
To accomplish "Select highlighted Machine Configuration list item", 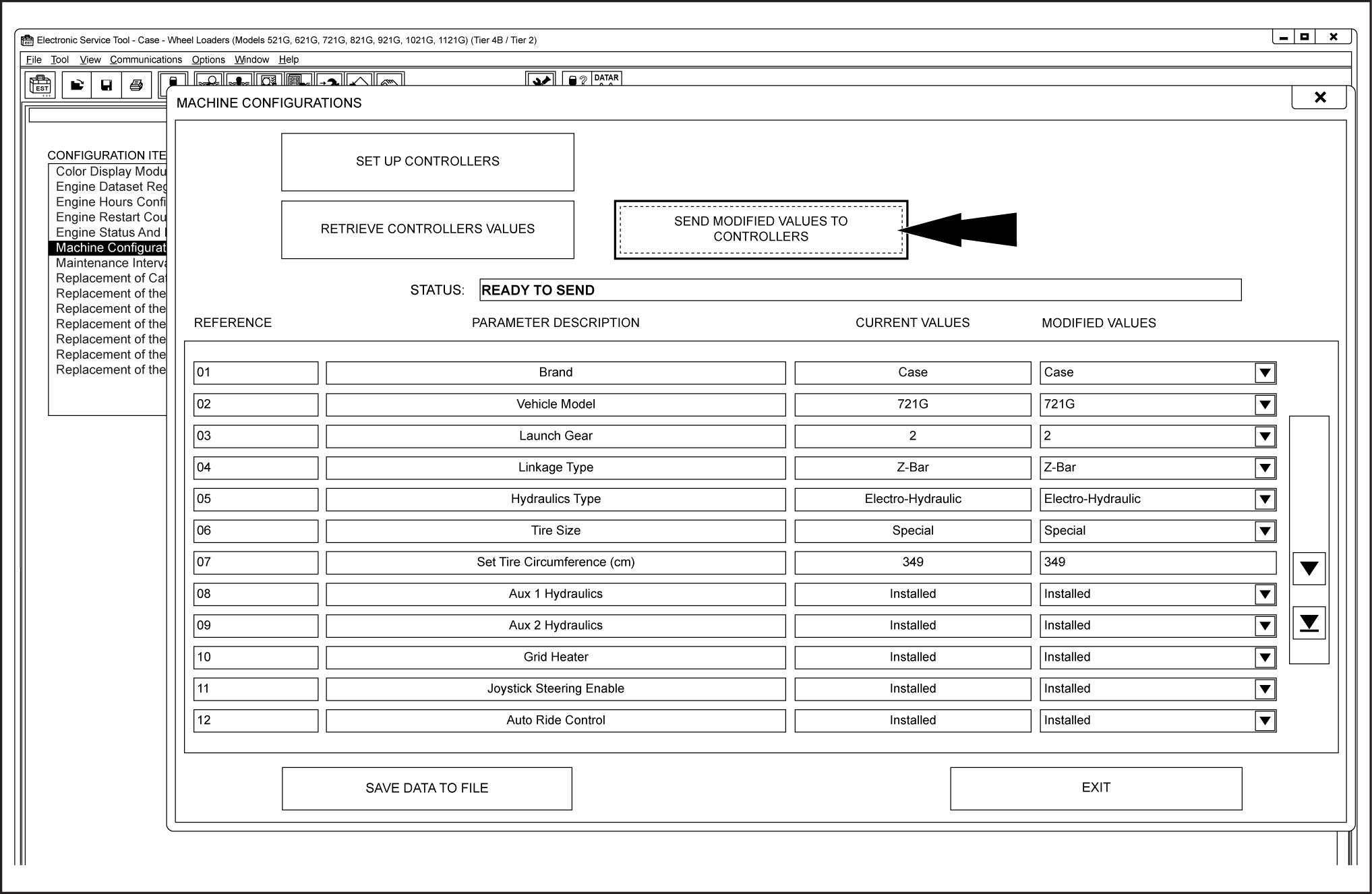I will pos(108,247).
